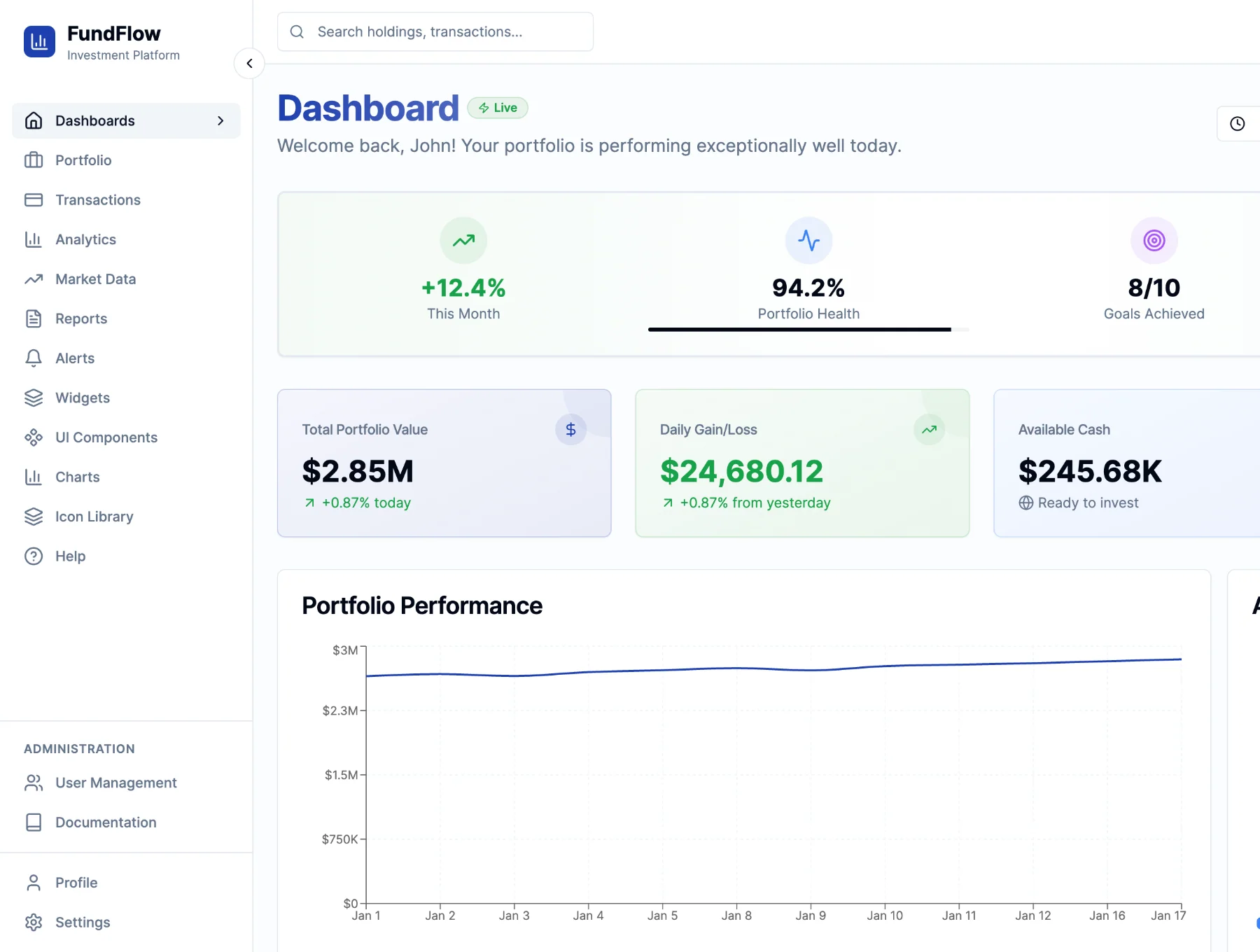Image resolution: width=1260 pixels, height=952 pixels.
Task: Click the Help question mark icon
Action: [x=34, y=556]
